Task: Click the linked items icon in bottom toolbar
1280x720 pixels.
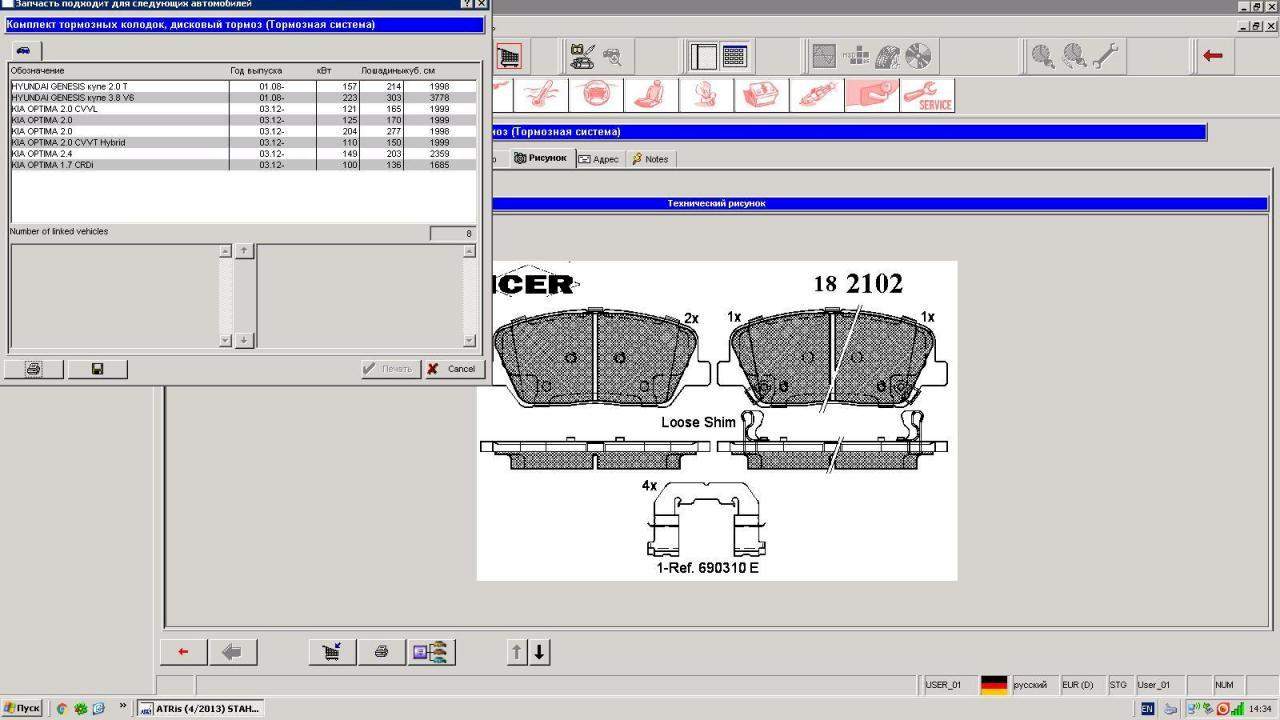Action: pyautogui.click(x=431, y=652)
